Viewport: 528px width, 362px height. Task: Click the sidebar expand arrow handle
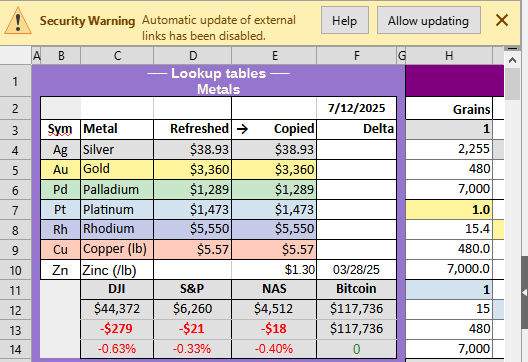[x=524, y=292]
